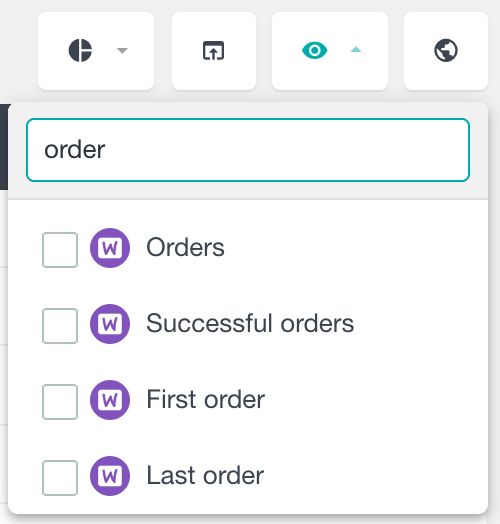Tick the First order checkbox

(x=60, y=402)
